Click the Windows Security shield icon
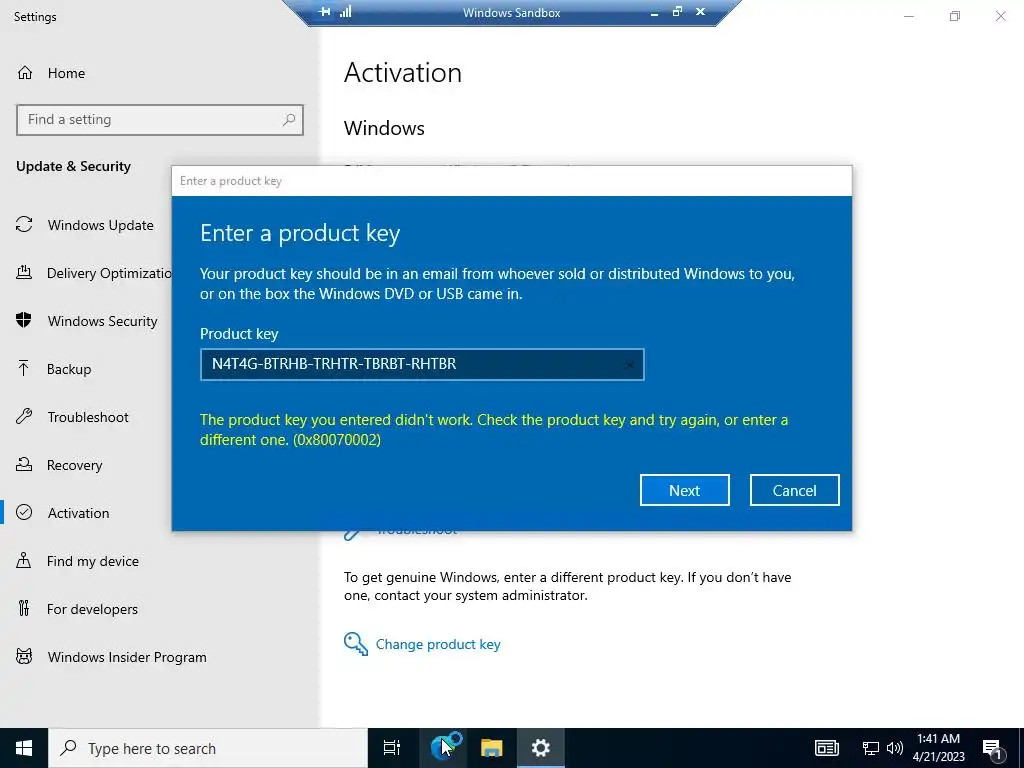The height and width of the screenshot is (768, 1024). 24,320
